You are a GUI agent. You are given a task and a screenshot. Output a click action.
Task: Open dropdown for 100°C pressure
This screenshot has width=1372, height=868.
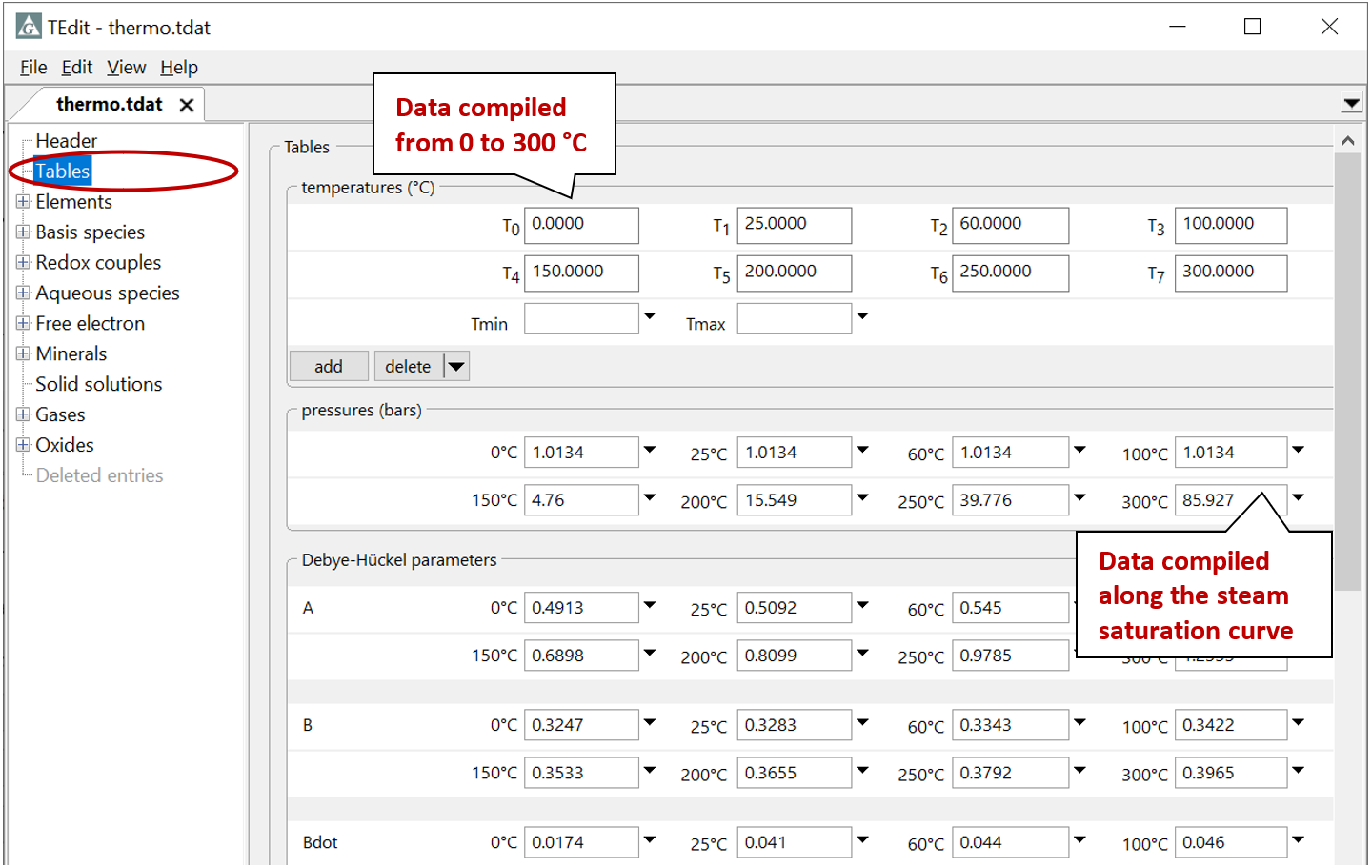(1298, 450)
